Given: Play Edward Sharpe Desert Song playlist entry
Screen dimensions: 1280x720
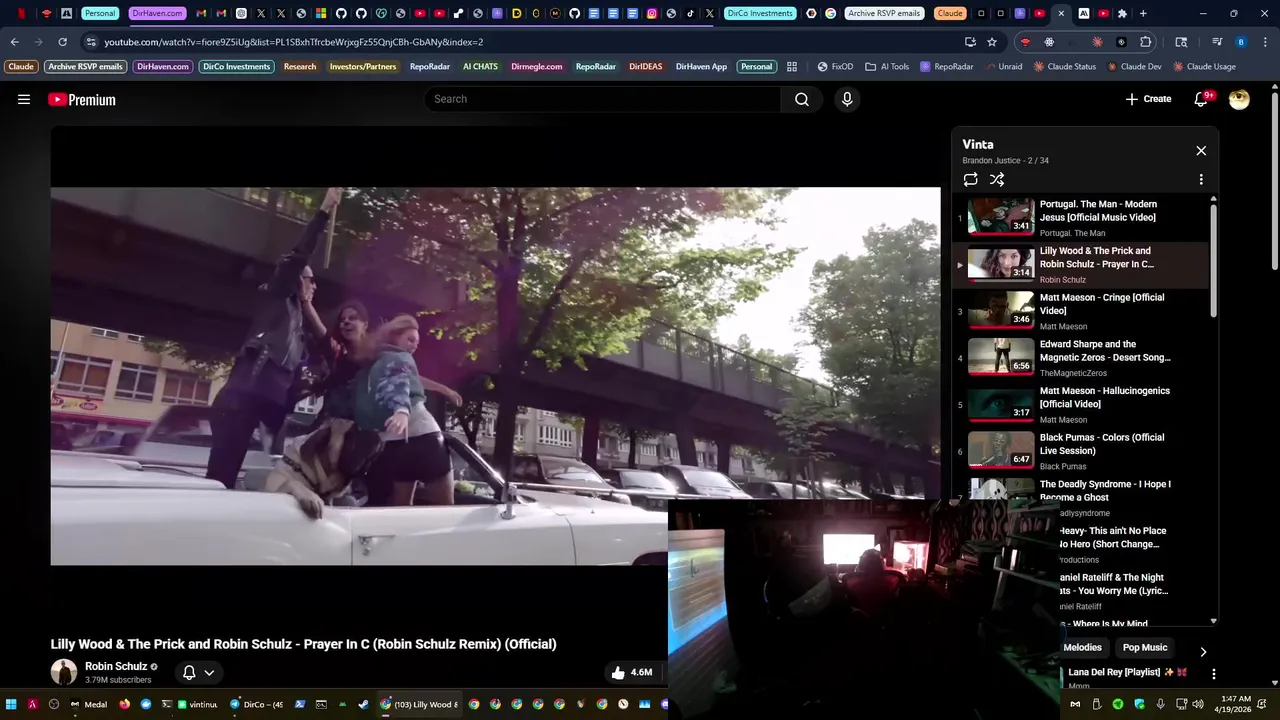Looking at the screenshot, I should pyautogui.click(x=1080, y=357).
